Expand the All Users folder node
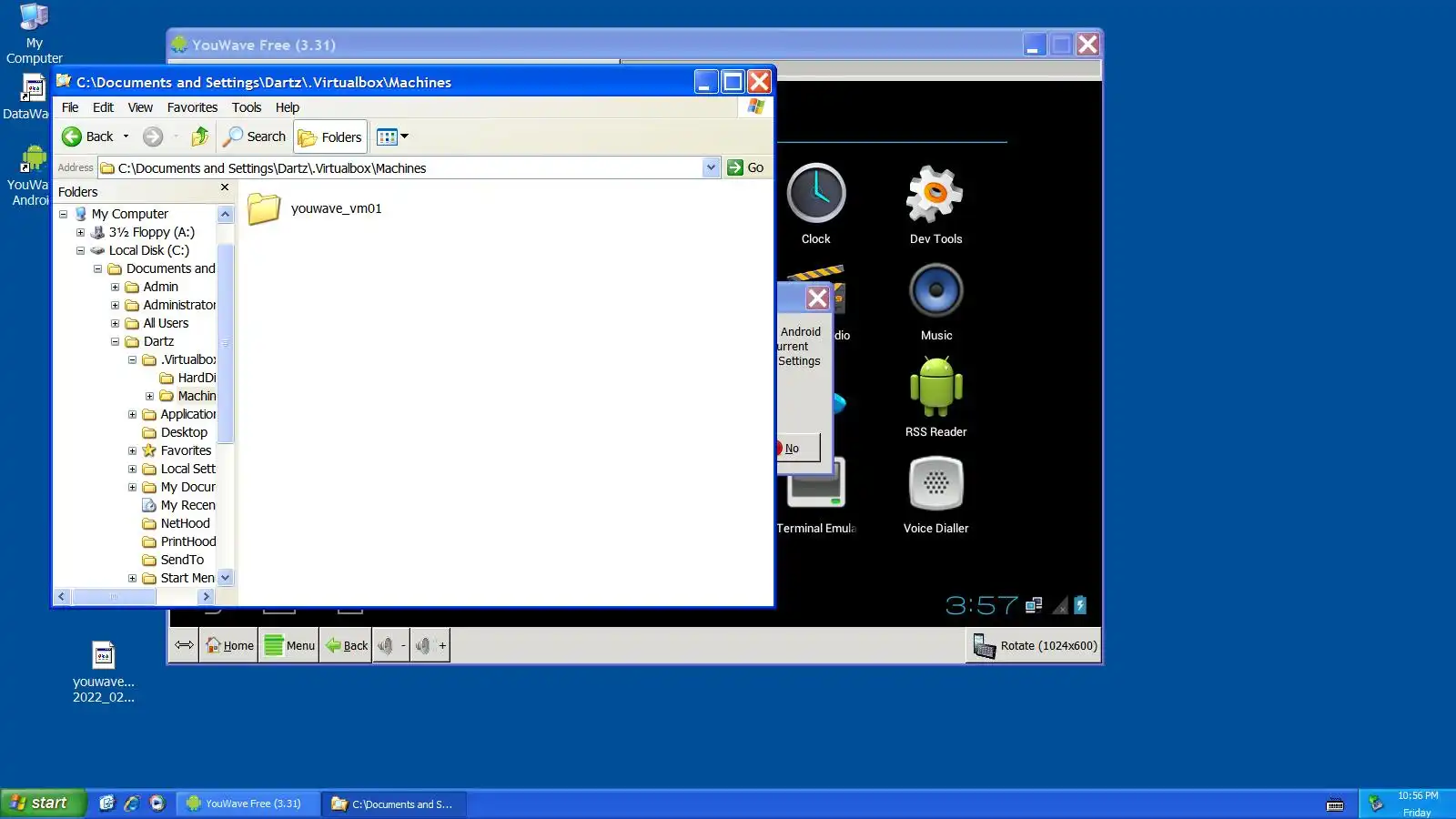 point(115,324)
